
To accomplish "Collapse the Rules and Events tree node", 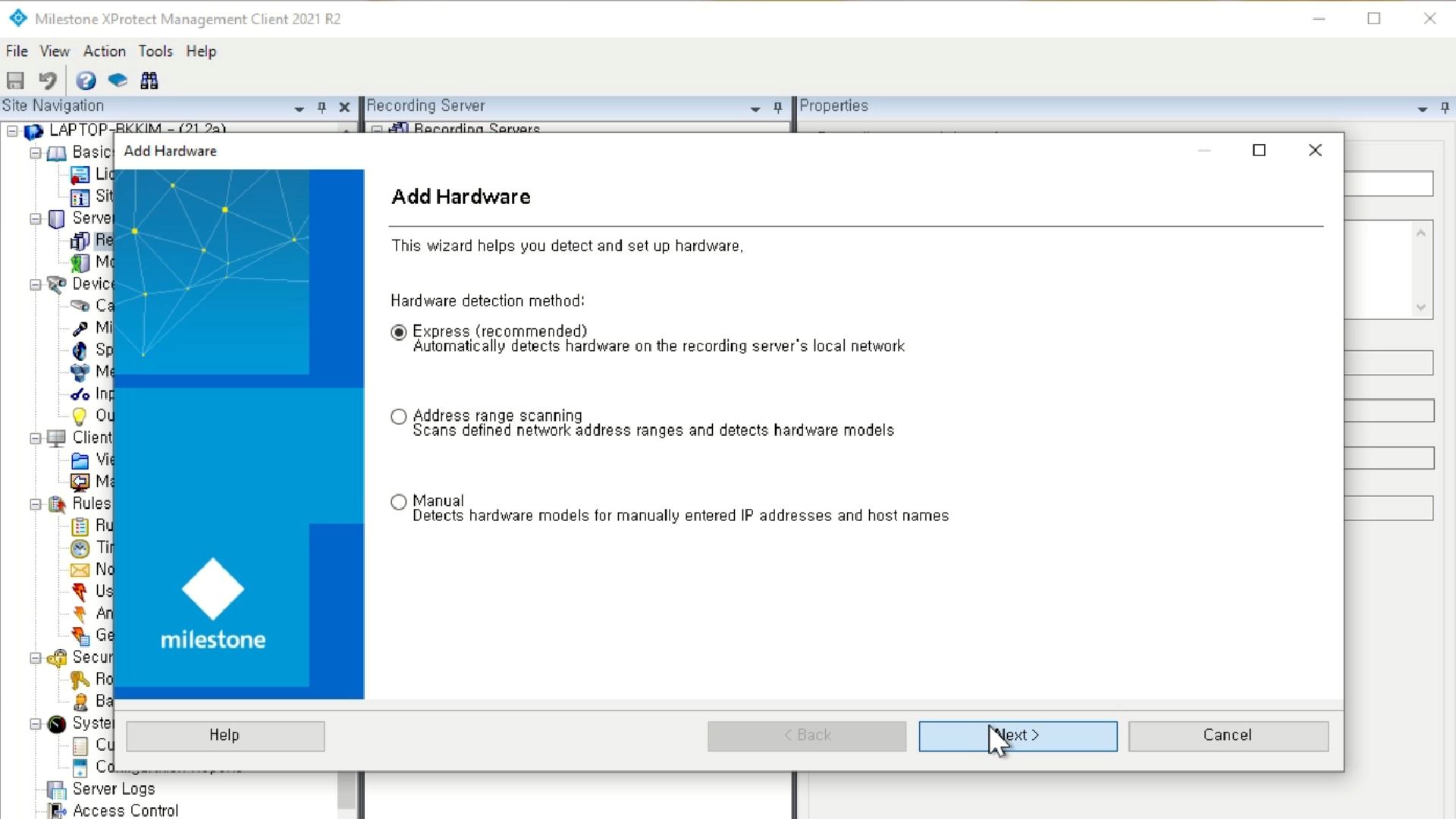I will (35, 504).
